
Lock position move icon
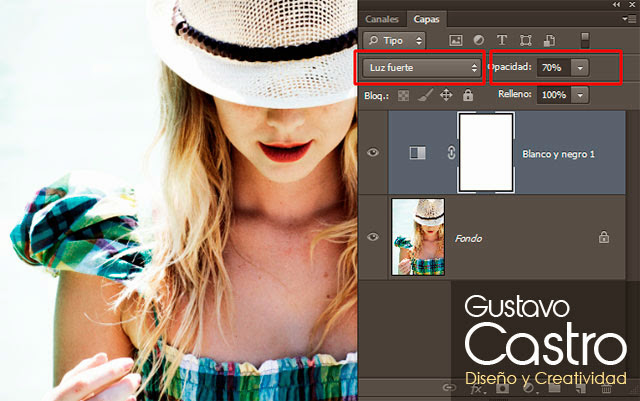click(446, 96)
